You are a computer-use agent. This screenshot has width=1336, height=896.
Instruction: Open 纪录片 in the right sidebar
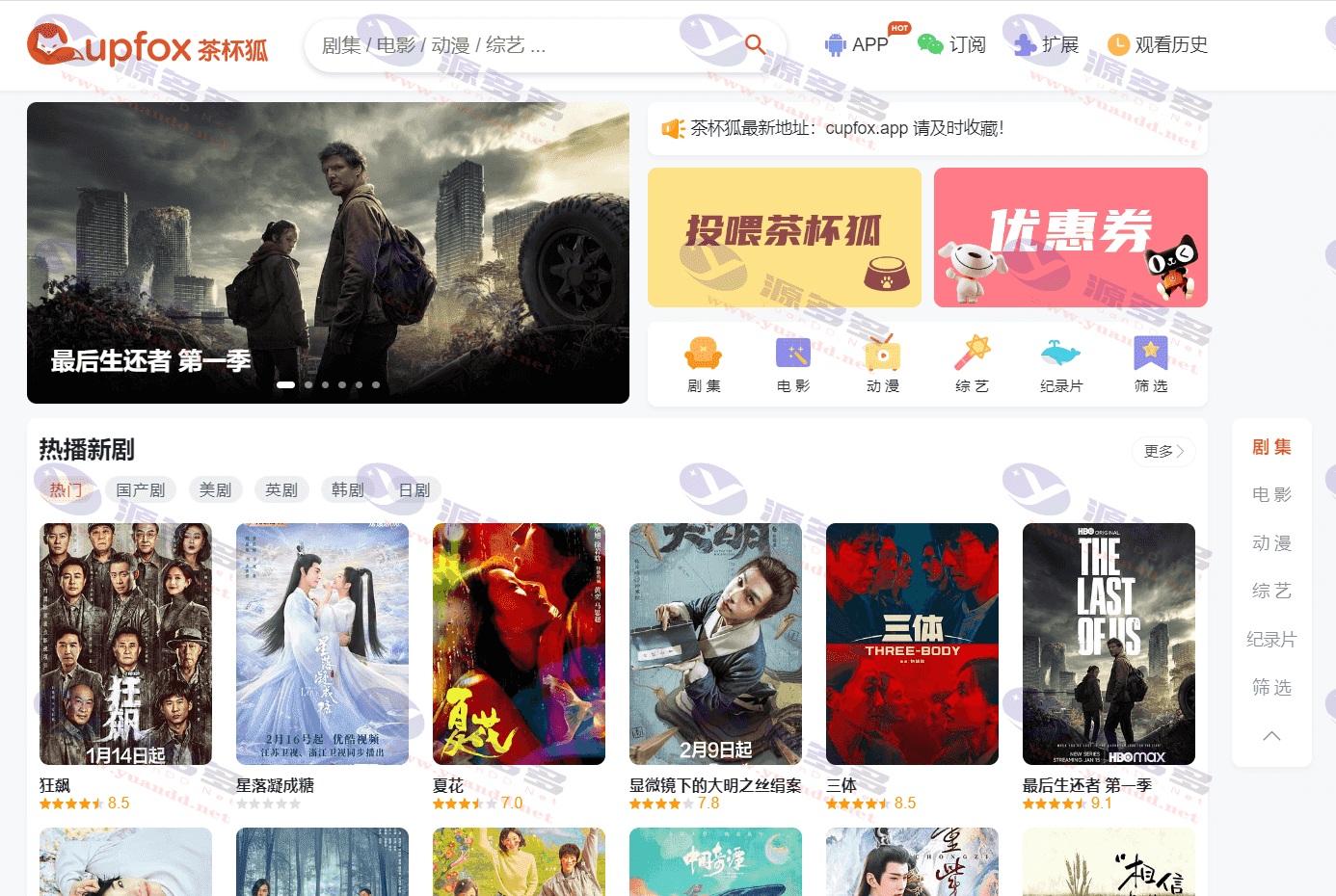tap(1271, 640)
